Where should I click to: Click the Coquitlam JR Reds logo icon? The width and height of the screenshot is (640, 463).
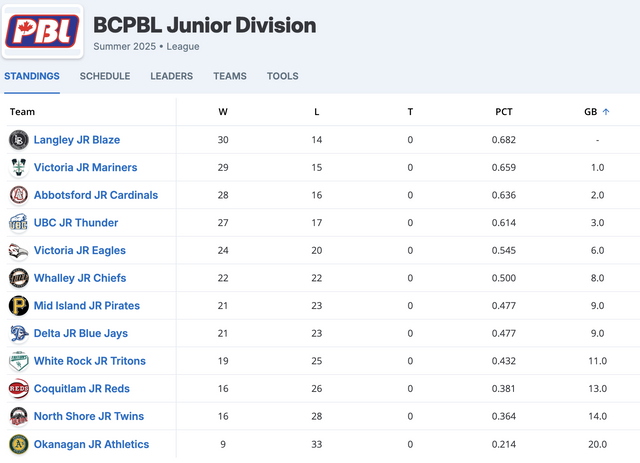[x=19, y=389]
